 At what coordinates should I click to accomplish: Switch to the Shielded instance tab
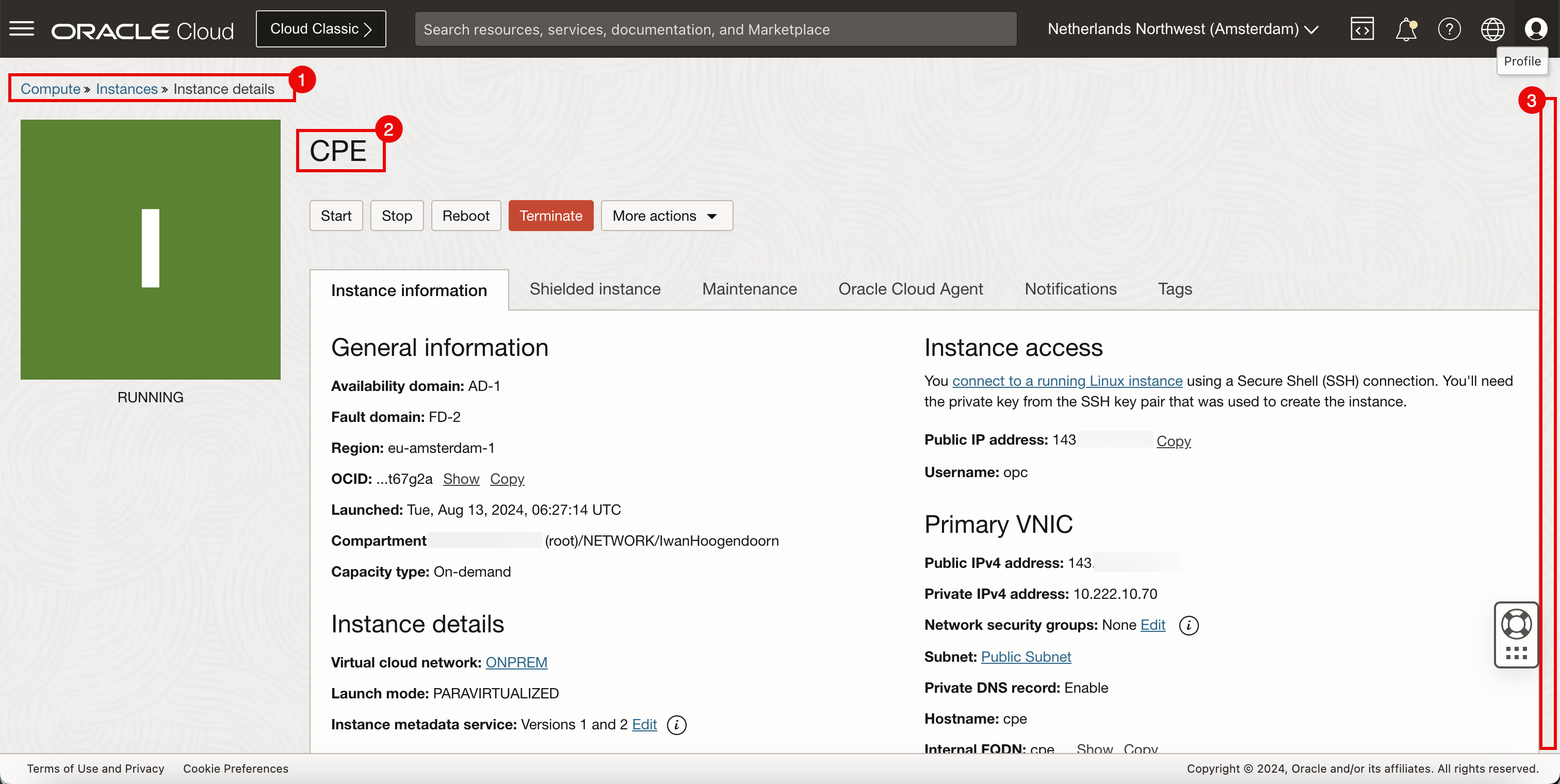pyautogui.click(x=595, y=289)
